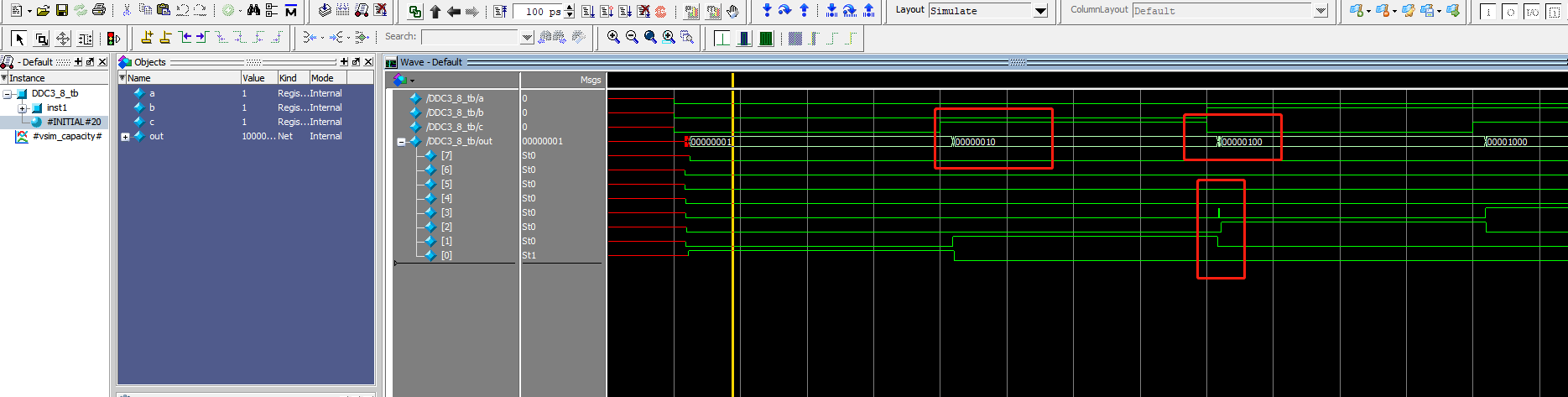Toggle the blue bar wave format icon

pos(743,39)
